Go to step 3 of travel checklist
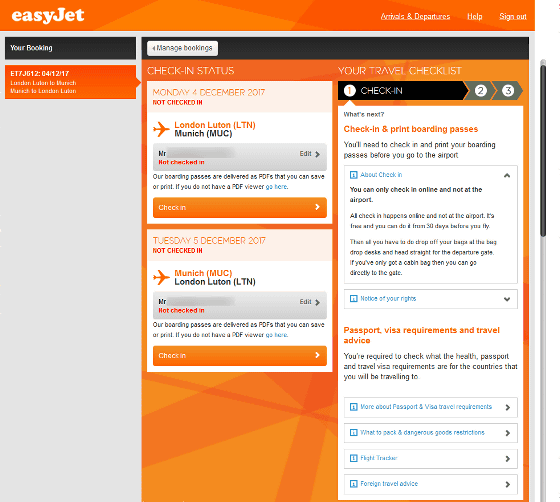Image resolution: width=560 pixels, height=502 pixels. [x=508, y=91]
